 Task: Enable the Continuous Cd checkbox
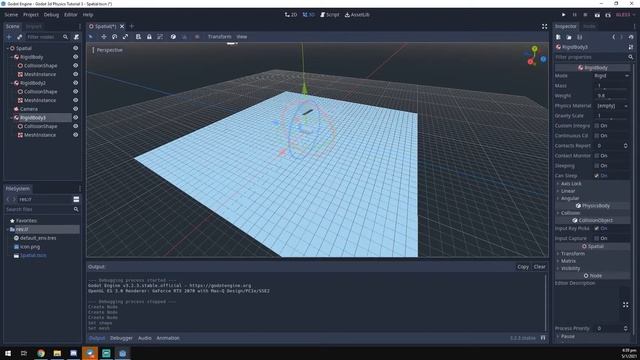(x=597, y=136)
